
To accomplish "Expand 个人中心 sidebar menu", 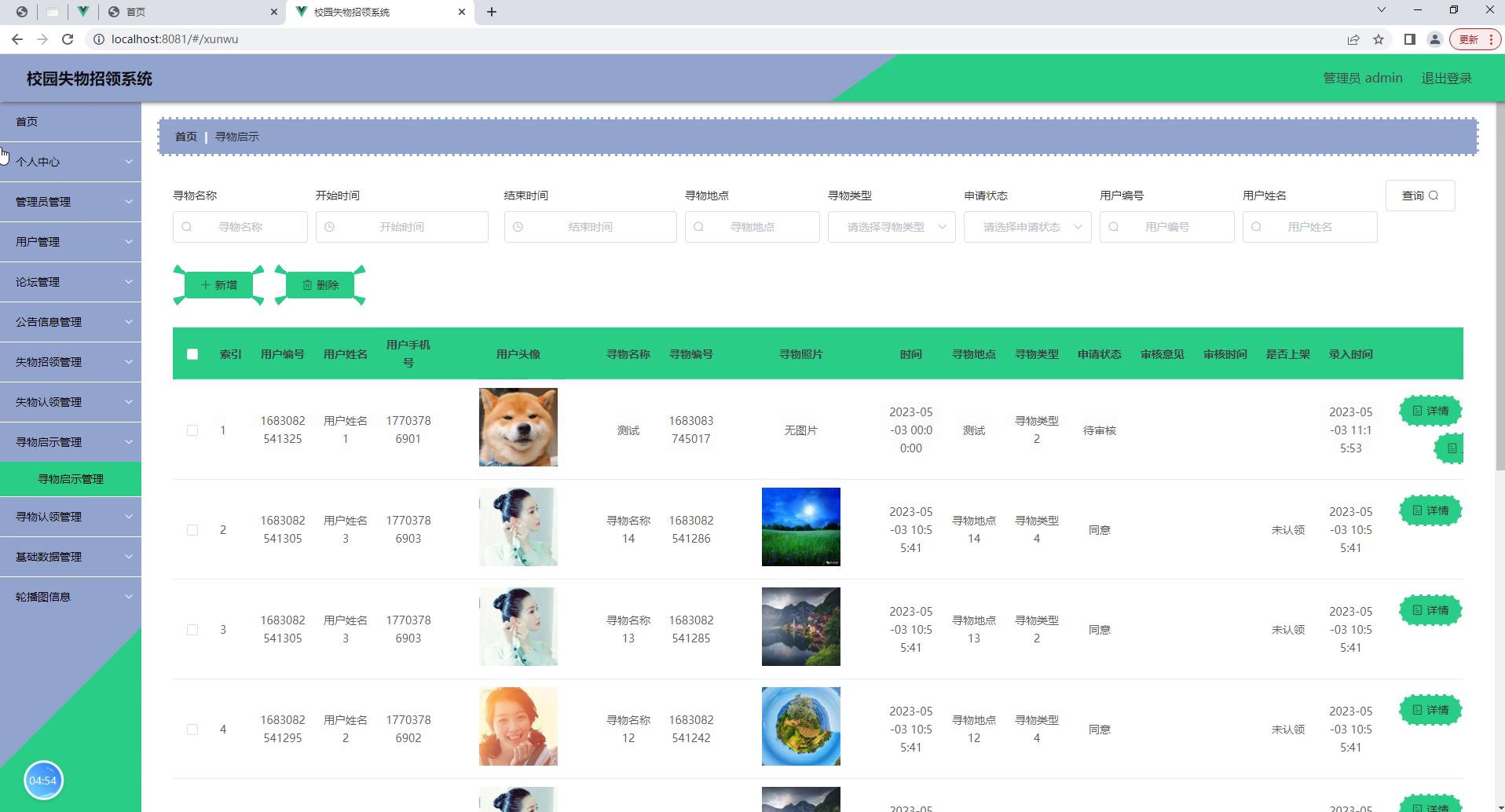I will [x=71, y=162].
